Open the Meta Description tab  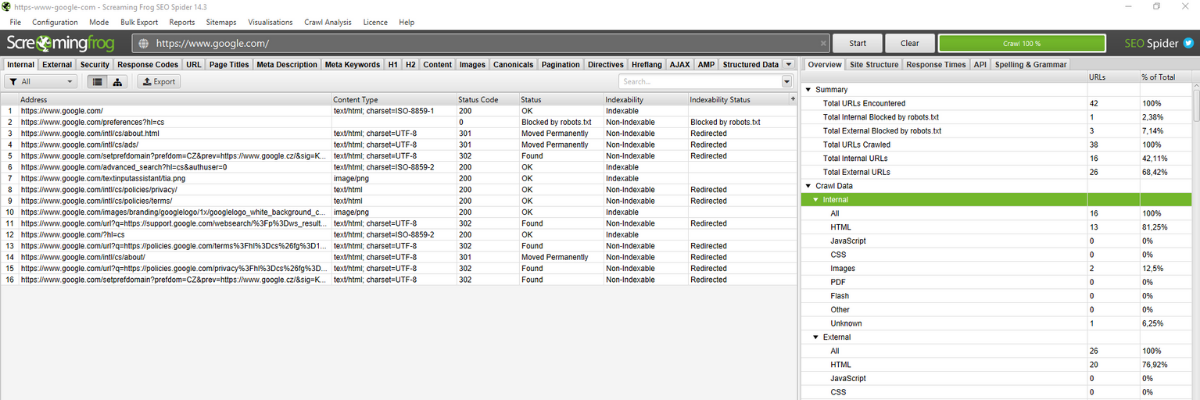[286, 64]
